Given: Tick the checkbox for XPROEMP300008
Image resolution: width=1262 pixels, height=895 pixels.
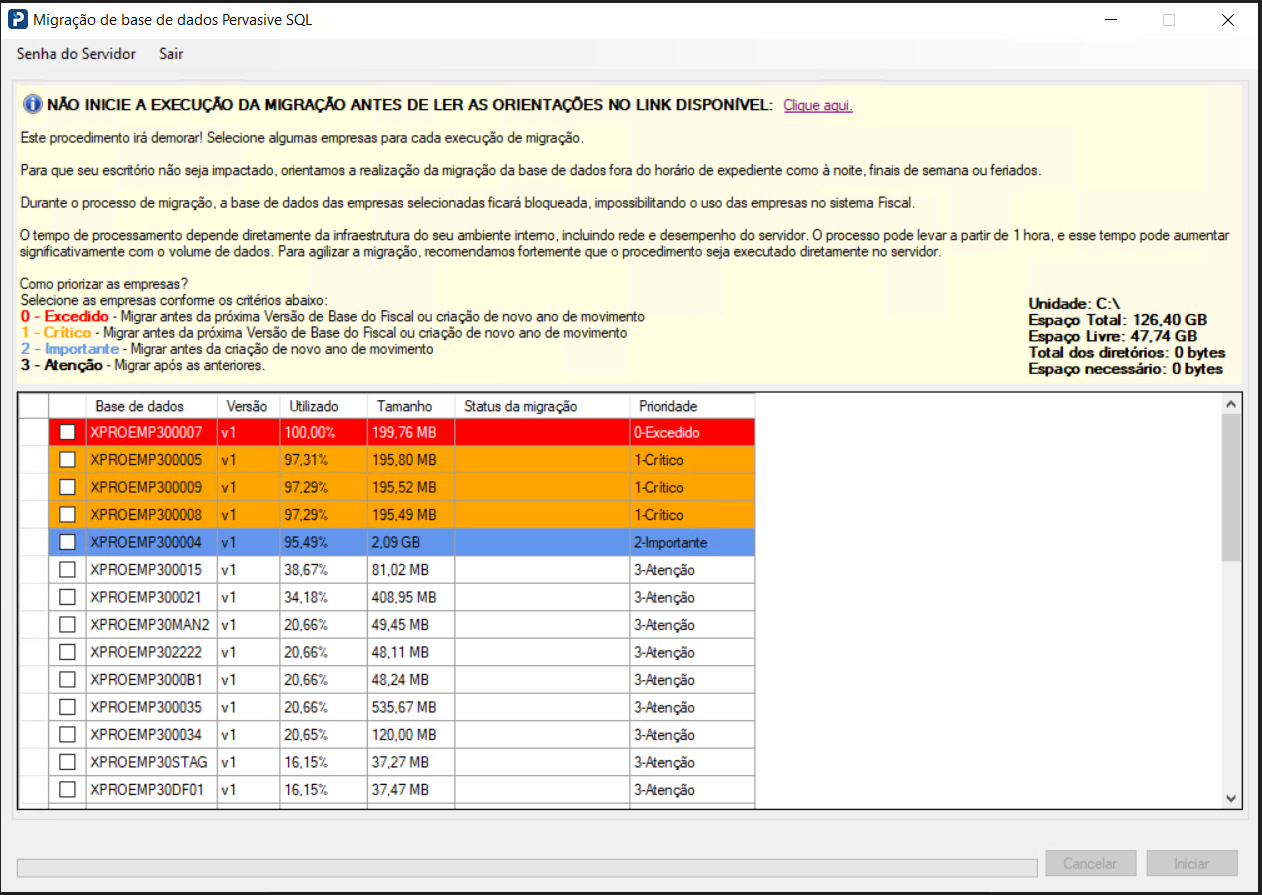Looking at the screenshot, I should 67,515.
